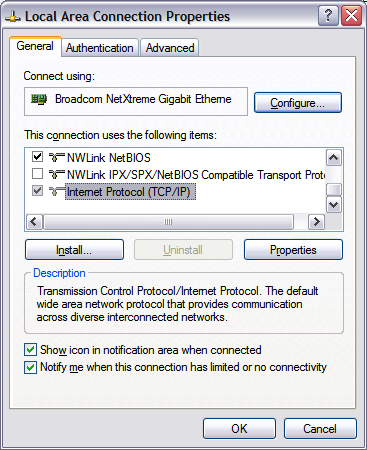Click the Broadcom network adapter icon
The image size is (367, 450).
click(39, 99)
